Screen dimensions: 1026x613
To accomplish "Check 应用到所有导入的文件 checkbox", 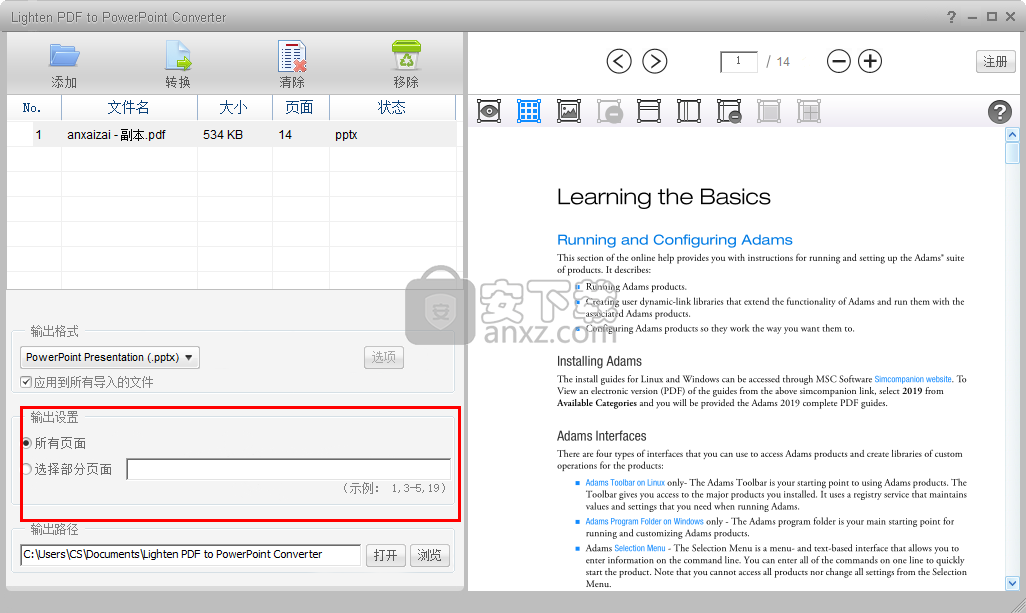I will point(26,382).
